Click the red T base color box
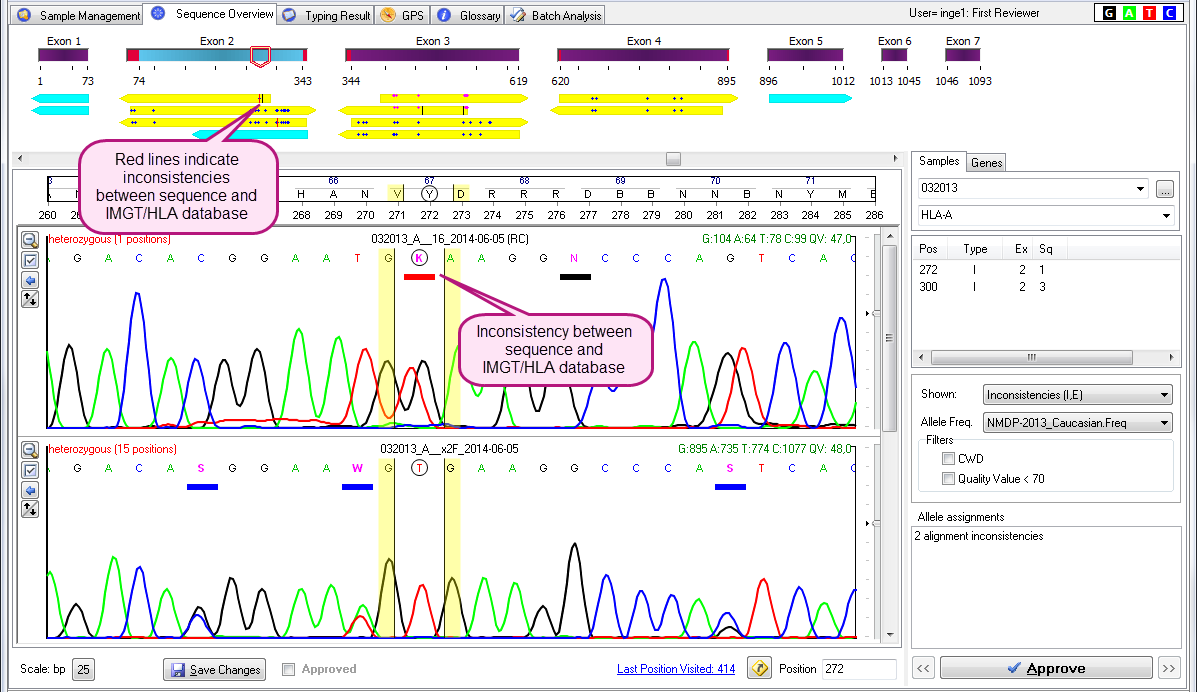Image resolution: width=1197 pixels, height=692 pixels. pyautogui.click(x=1149, y=13)
